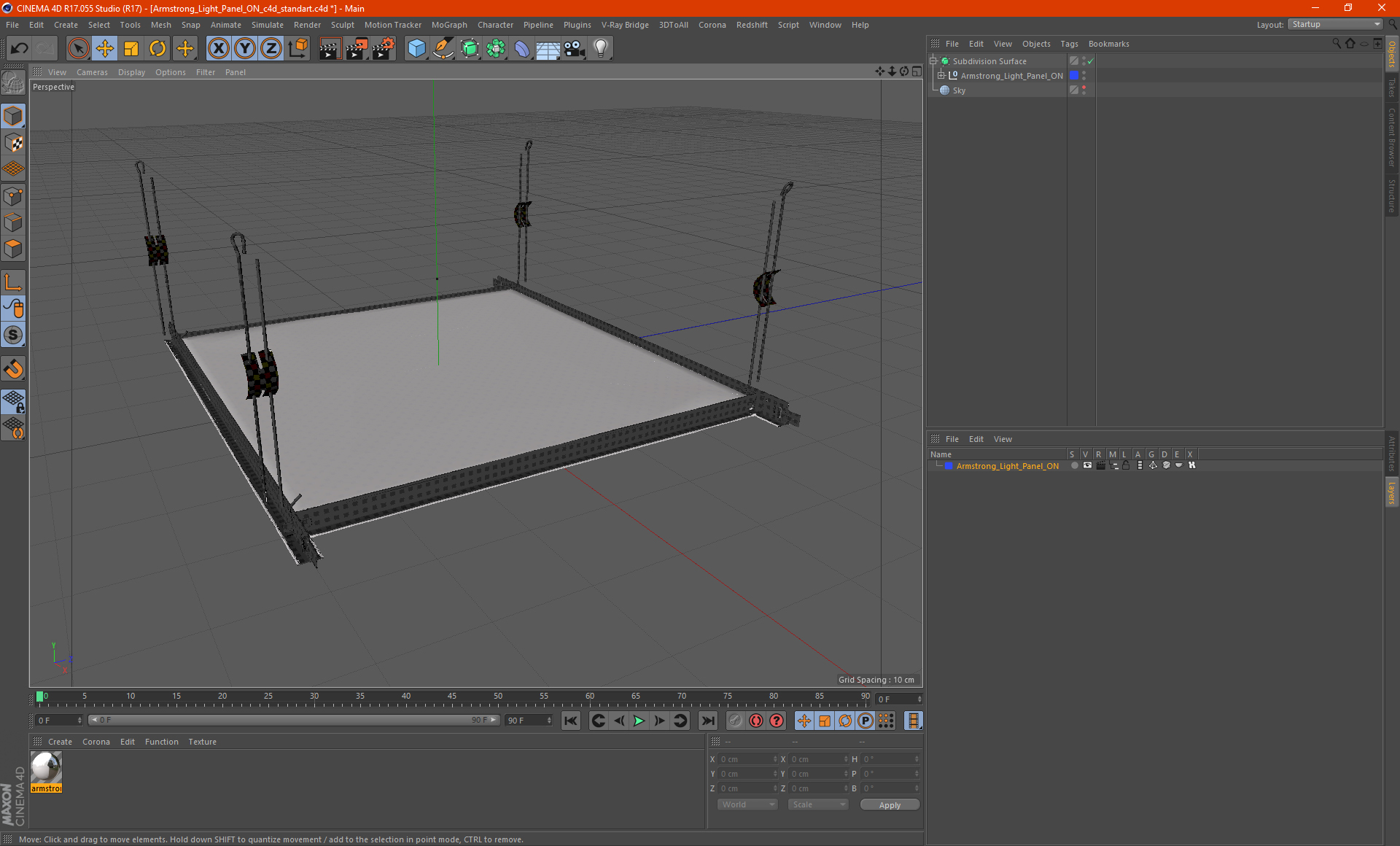1400x846 pixels.
Task: Select Edges mode in left sidebar
Action: coord(13,222)
